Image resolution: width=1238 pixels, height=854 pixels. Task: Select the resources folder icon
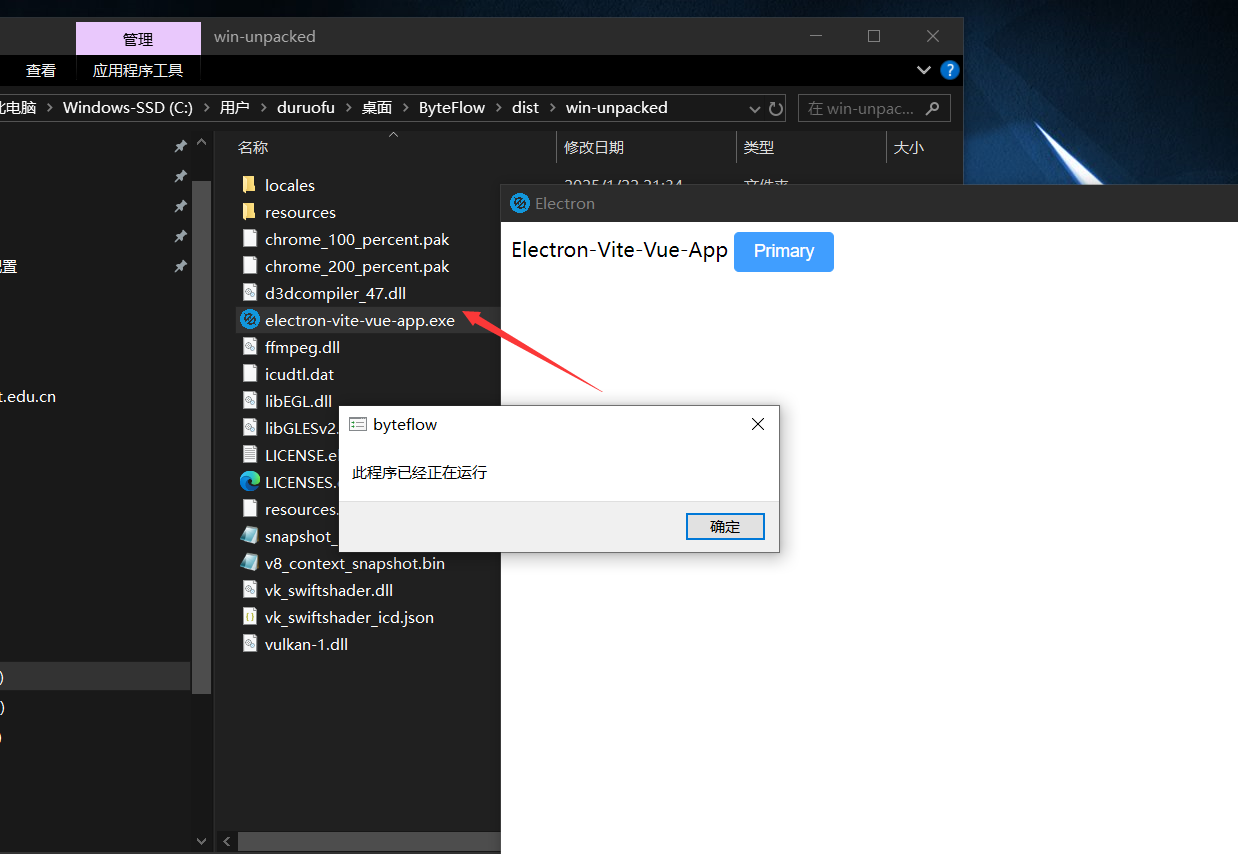coord(249,212)
